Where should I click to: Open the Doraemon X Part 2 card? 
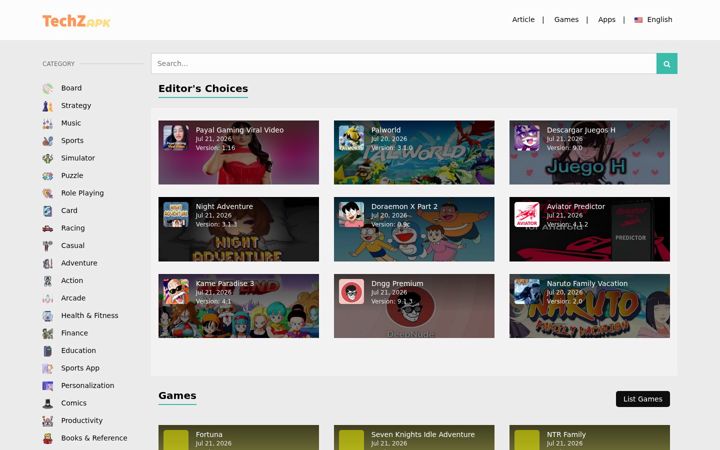coord(414,229)
